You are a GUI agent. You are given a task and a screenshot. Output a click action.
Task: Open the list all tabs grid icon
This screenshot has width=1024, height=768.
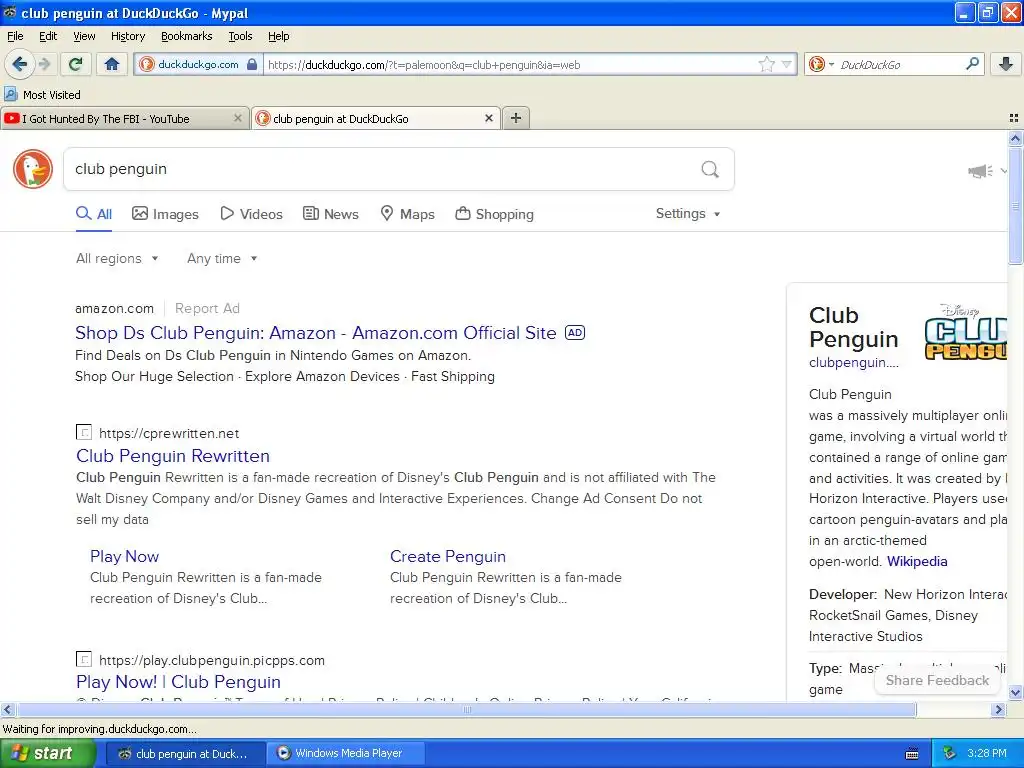point(1014,118)
